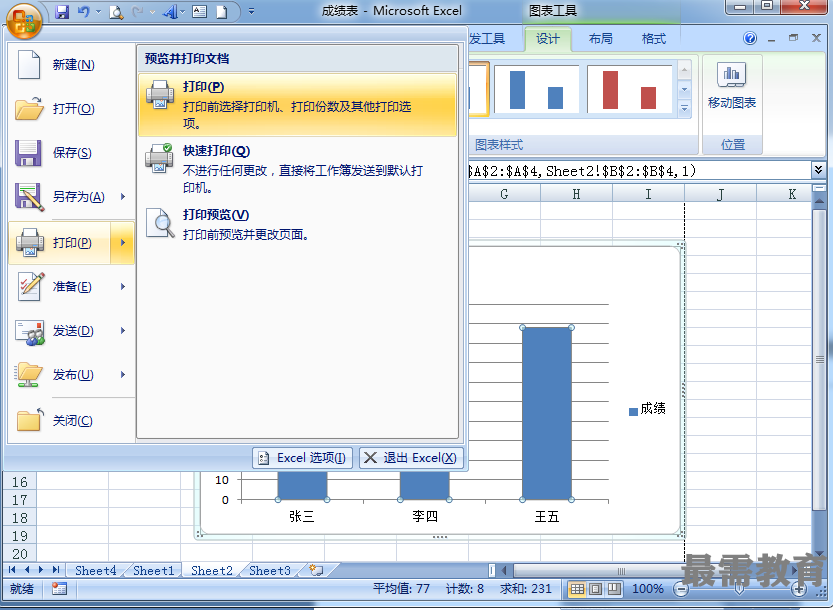The width and height of the screenshot is (833, 610).
Task: Click the Undo arrow icon
Action: [x=83, y=12]
